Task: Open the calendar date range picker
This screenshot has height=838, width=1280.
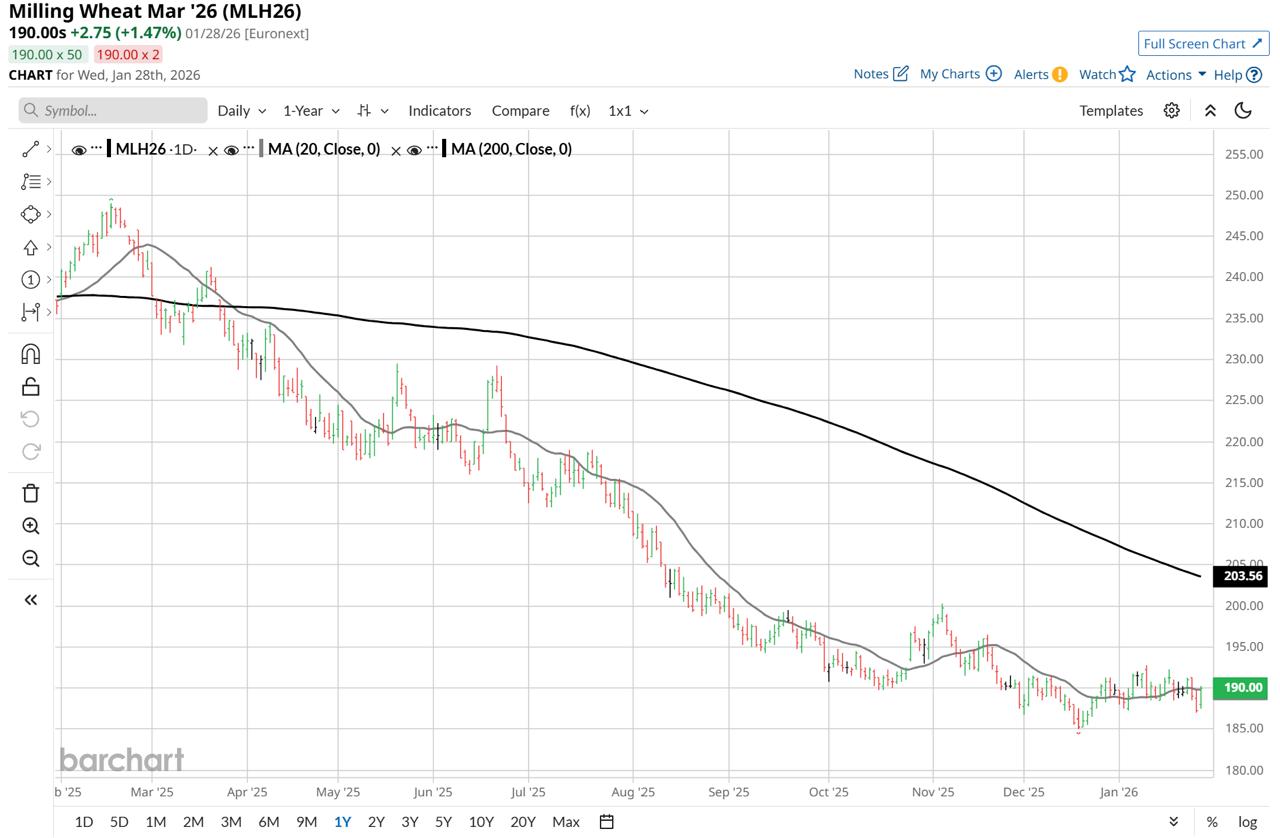Action: click(606, 822)
